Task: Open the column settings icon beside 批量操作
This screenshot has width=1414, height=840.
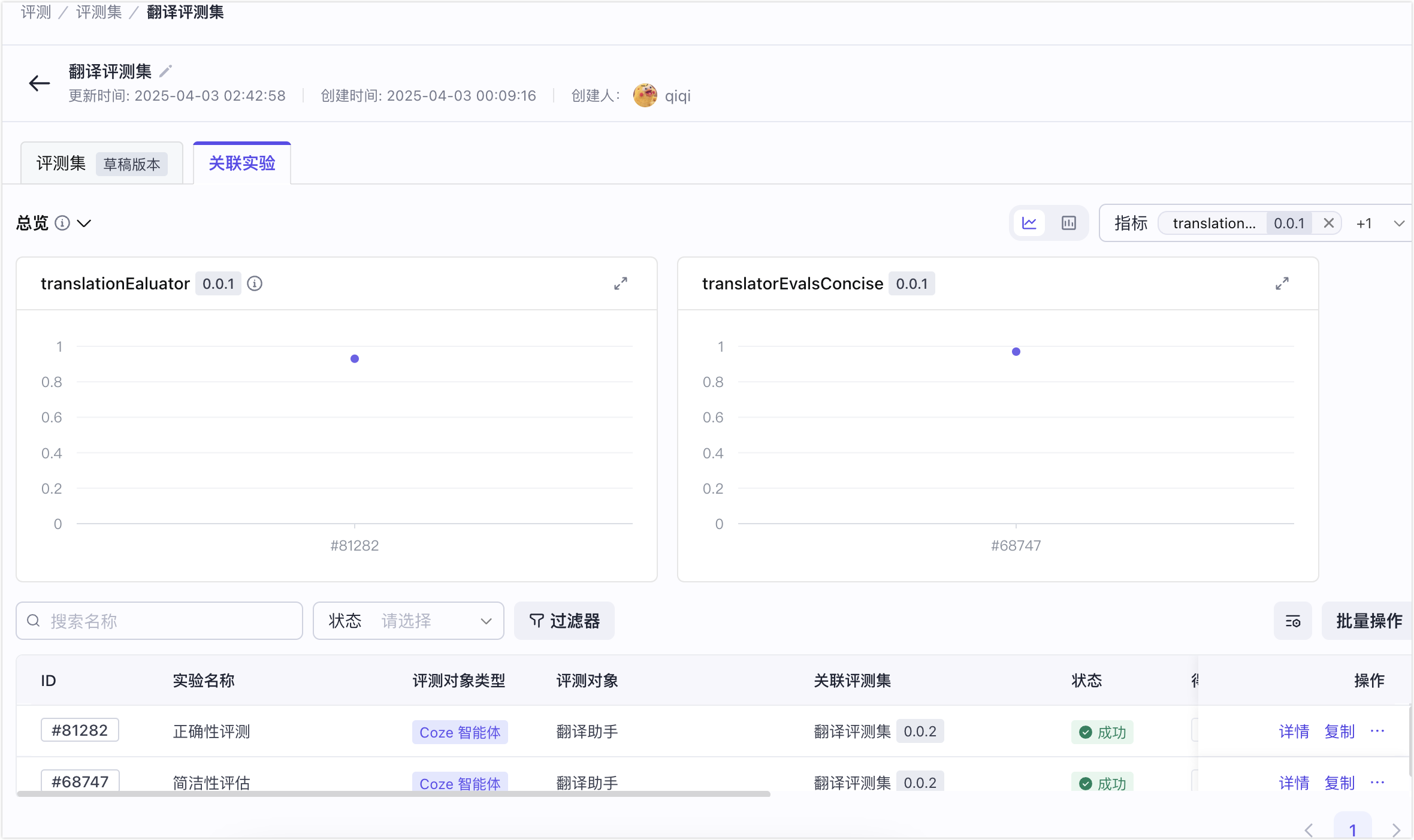Action: [x=1293, y=621]
